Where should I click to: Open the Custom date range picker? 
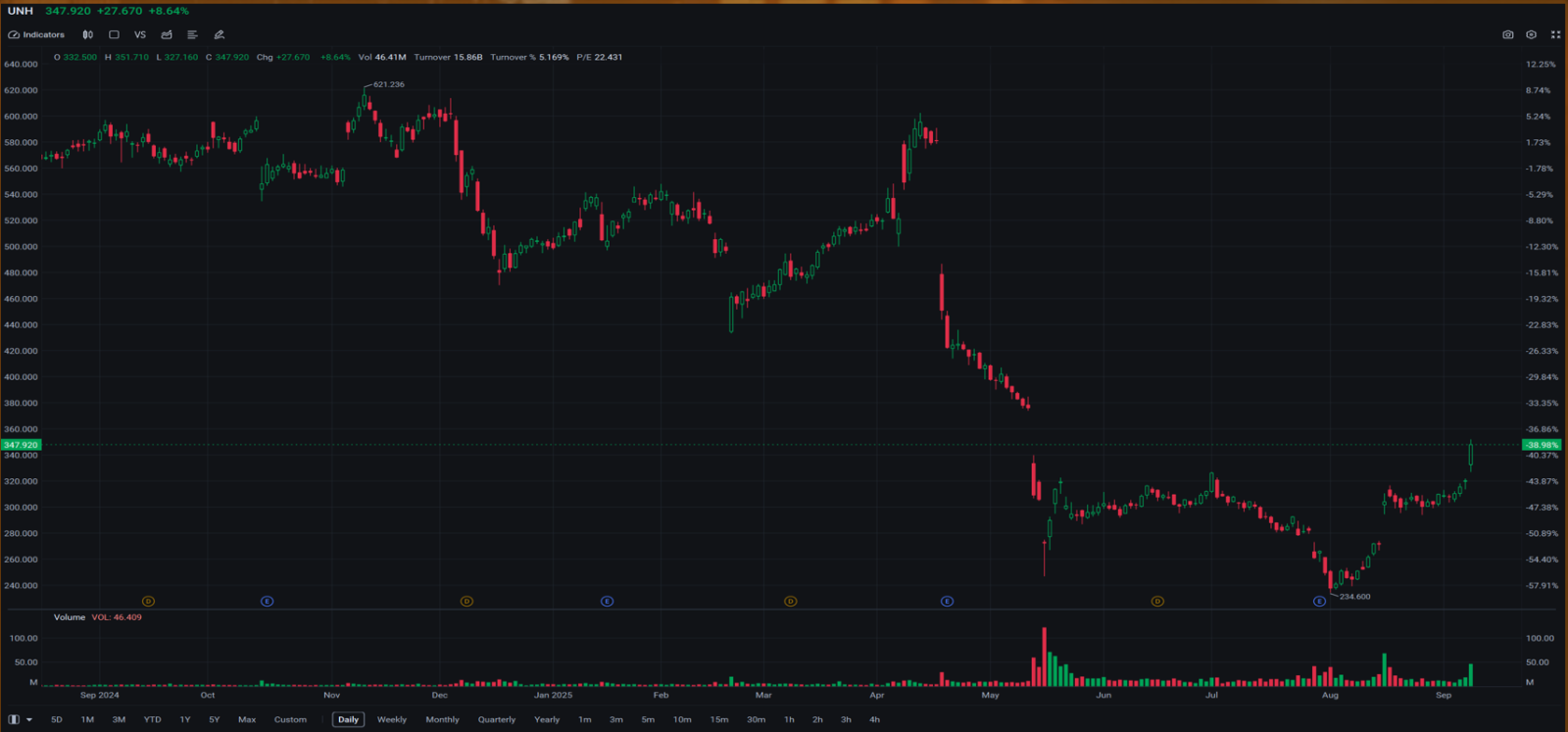(290, 719)
